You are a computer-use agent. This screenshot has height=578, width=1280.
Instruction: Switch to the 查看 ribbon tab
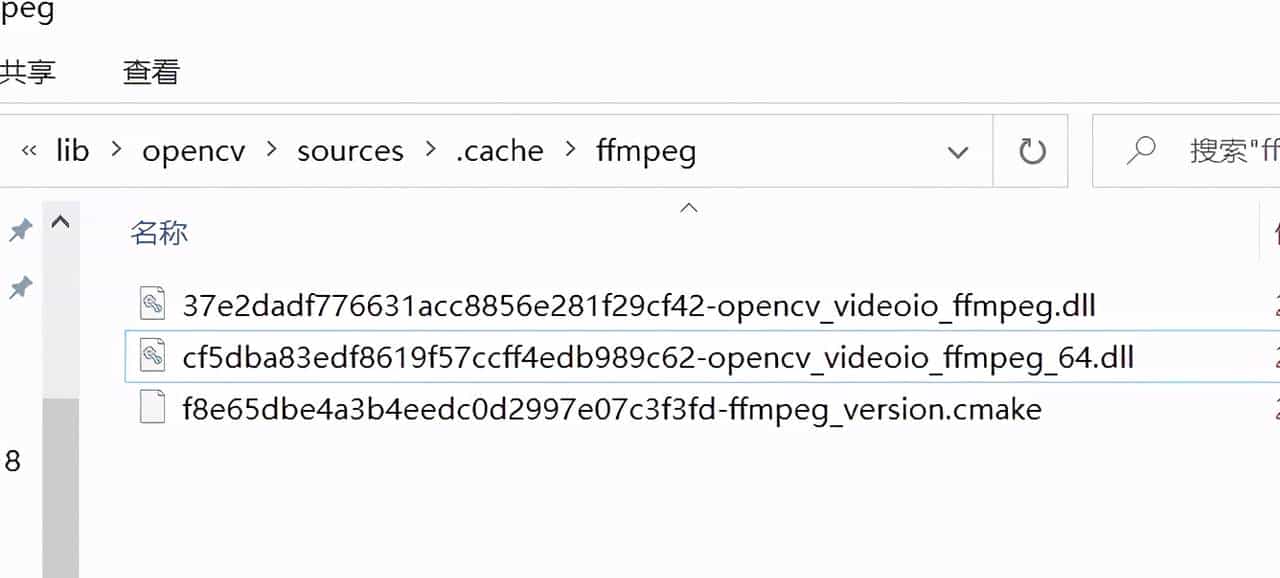click(149, 71)
